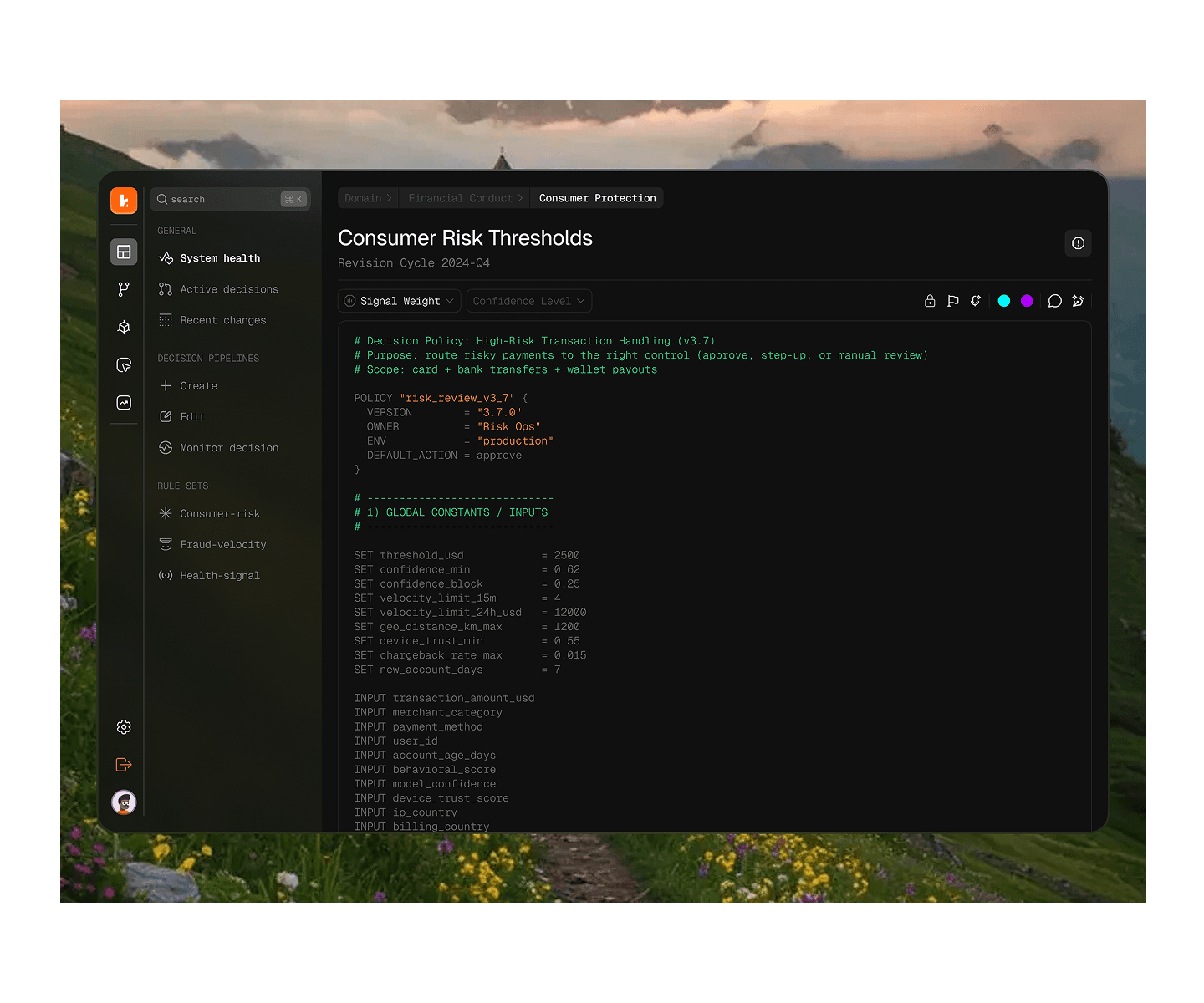The width and height of the screenshot is (1204, 1003).
Task: Click the ⌘ K shortcut badge
Action: click(x=293, y=199)
